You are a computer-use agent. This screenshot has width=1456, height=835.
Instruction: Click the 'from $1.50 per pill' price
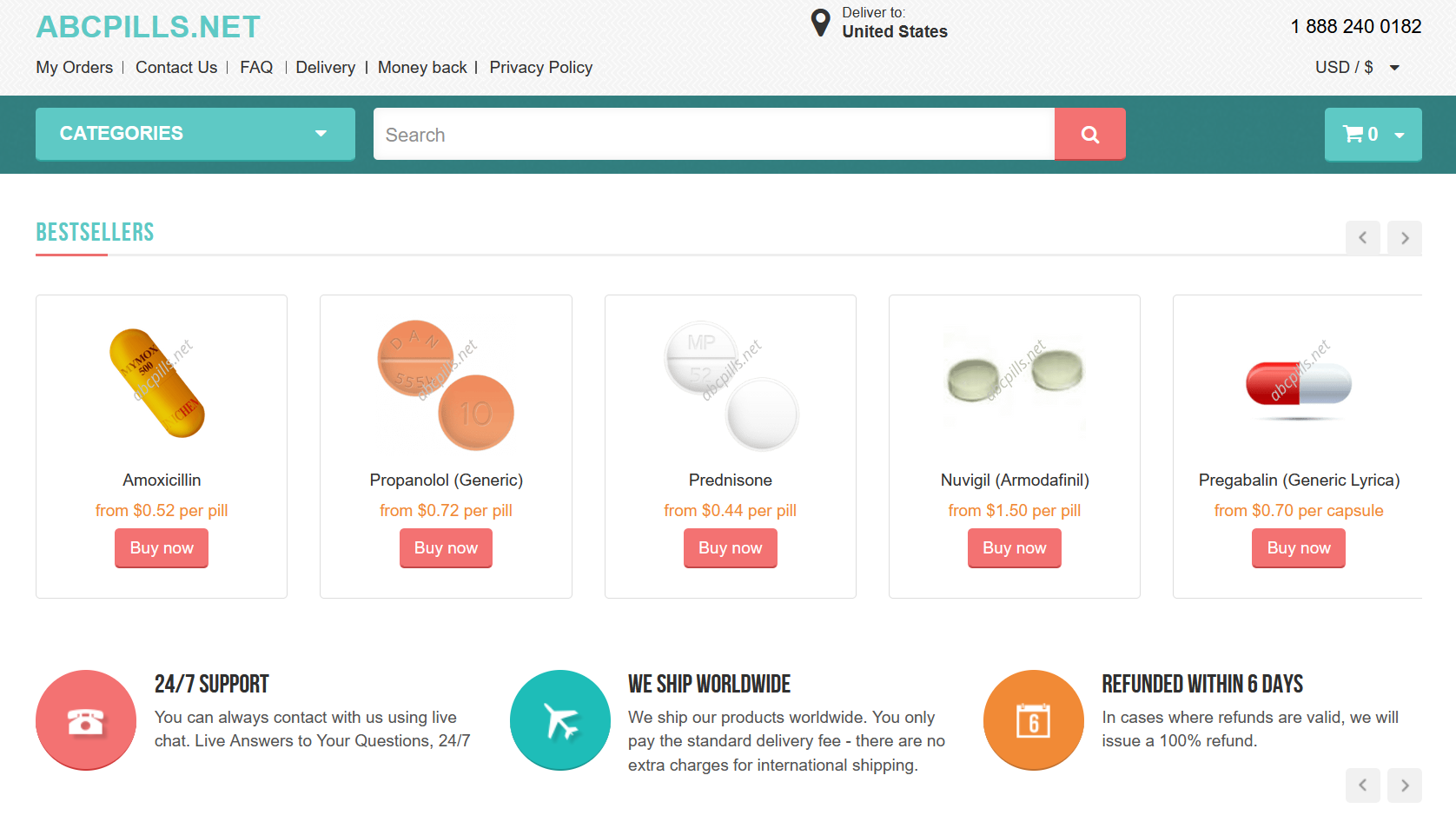(x=1015, y=511)
